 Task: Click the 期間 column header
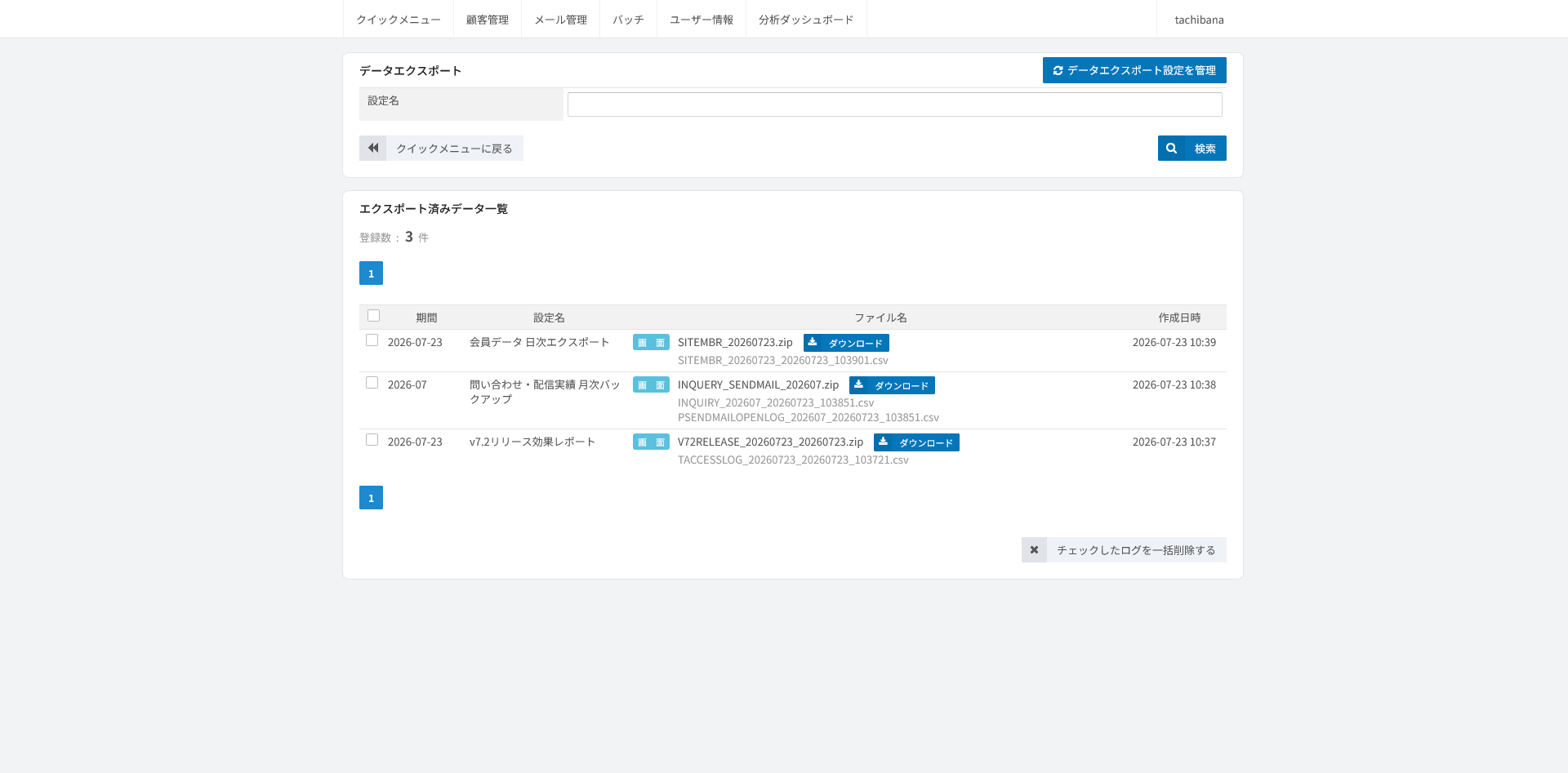(x=426, y=318)
